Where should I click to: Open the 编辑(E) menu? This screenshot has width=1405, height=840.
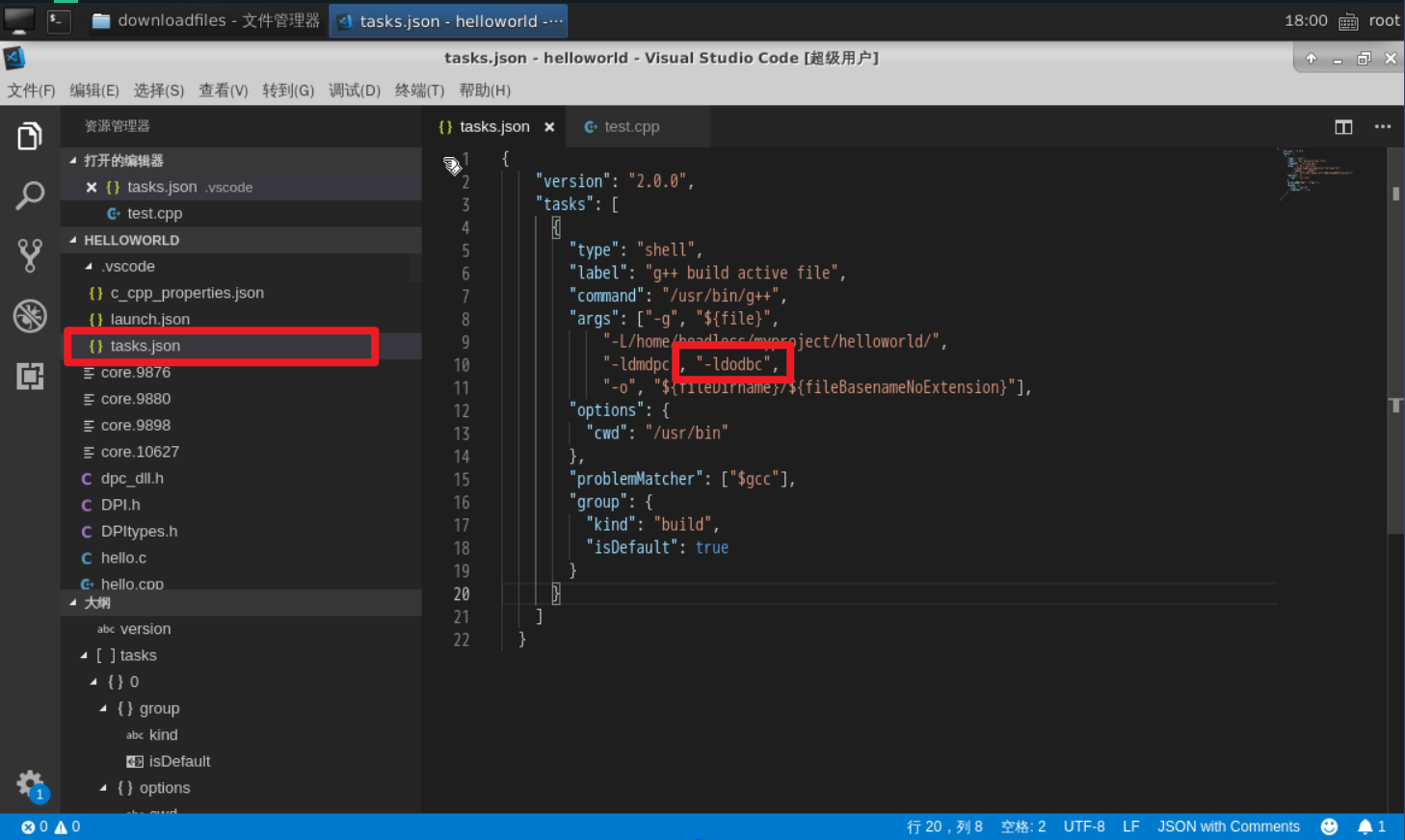[94, 91]
